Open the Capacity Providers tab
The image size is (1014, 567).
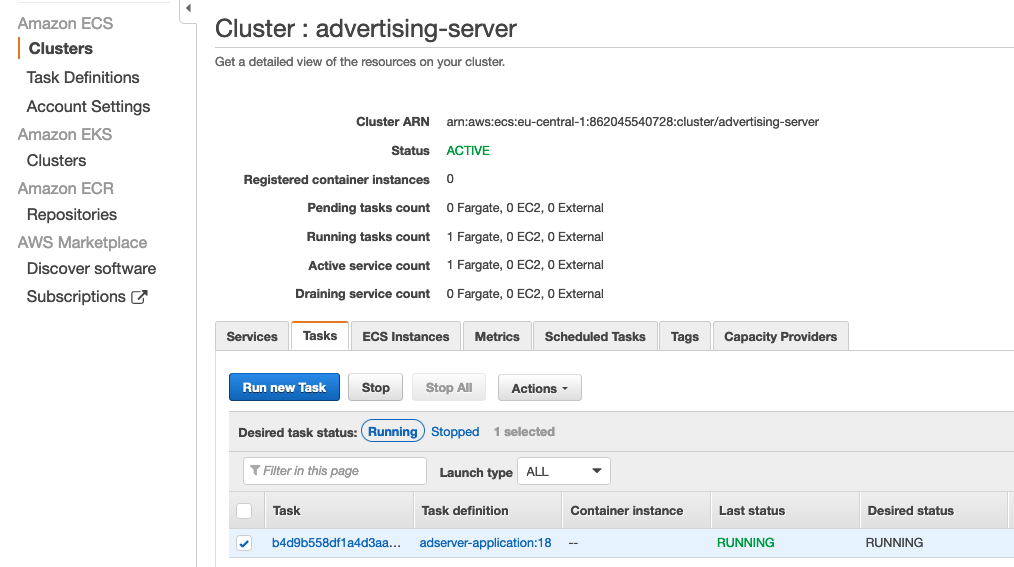[x=781, y=336]
